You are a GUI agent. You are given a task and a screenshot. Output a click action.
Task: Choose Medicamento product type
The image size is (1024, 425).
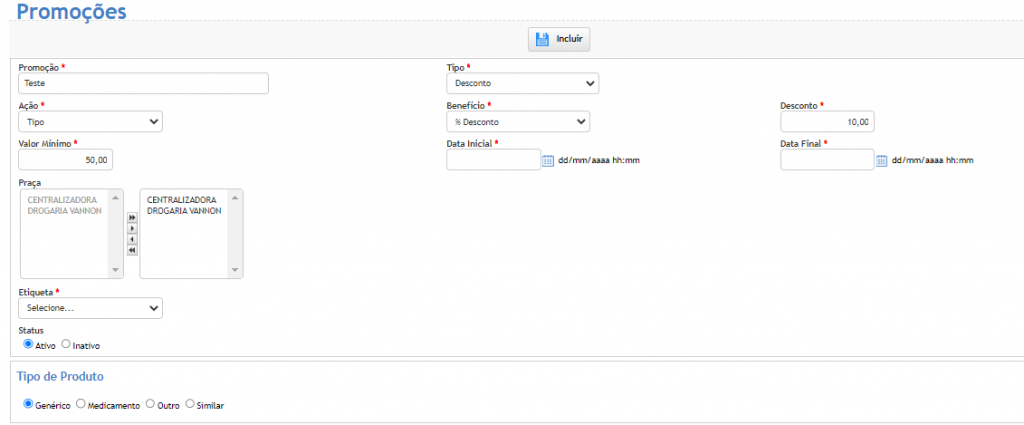click(x=81, y=404)
